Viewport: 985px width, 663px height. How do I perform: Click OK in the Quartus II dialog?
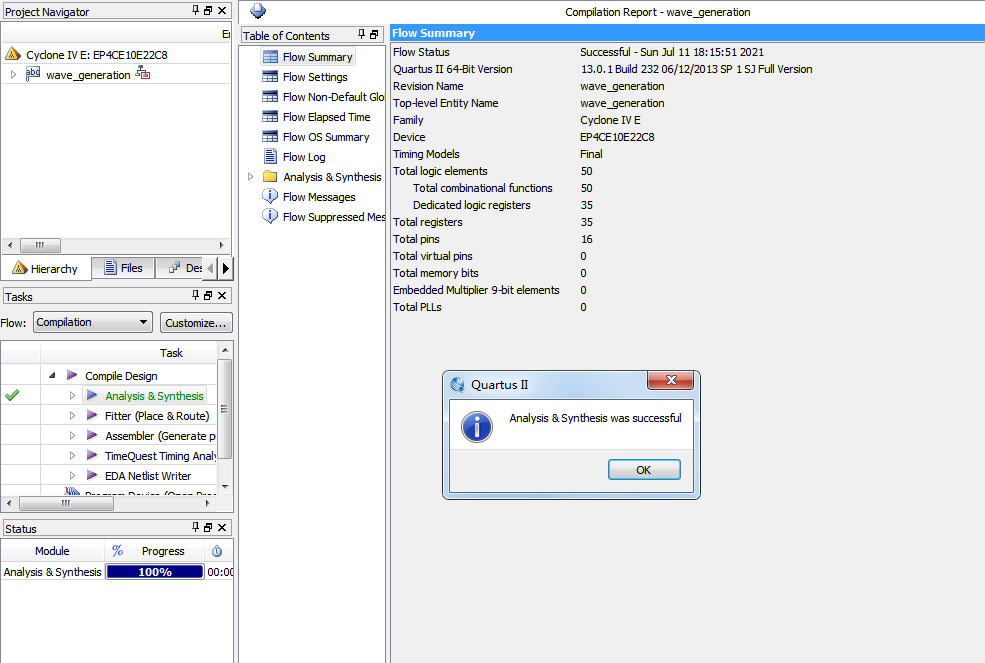coord(644,469)
